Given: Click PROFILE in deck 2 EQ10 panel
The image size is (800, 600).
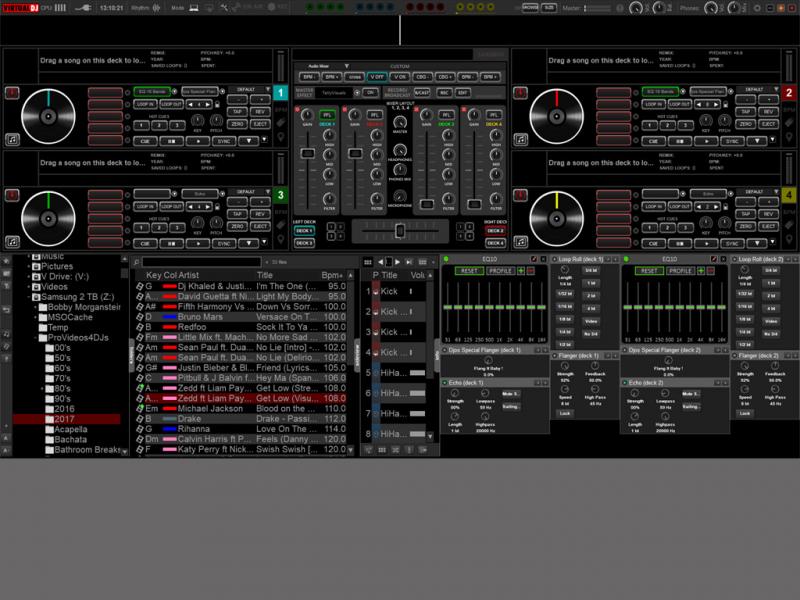Looking at the screenshot, I should pos(680,270).
